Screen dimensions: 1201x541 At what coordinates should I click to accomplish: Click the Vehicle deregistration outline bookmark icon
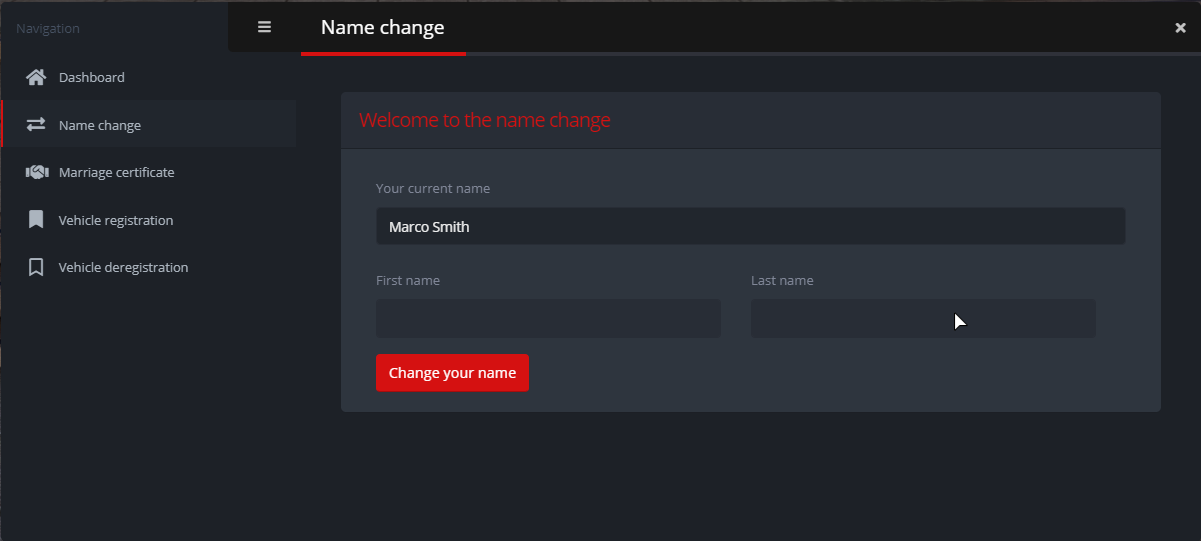click(36, 267)
